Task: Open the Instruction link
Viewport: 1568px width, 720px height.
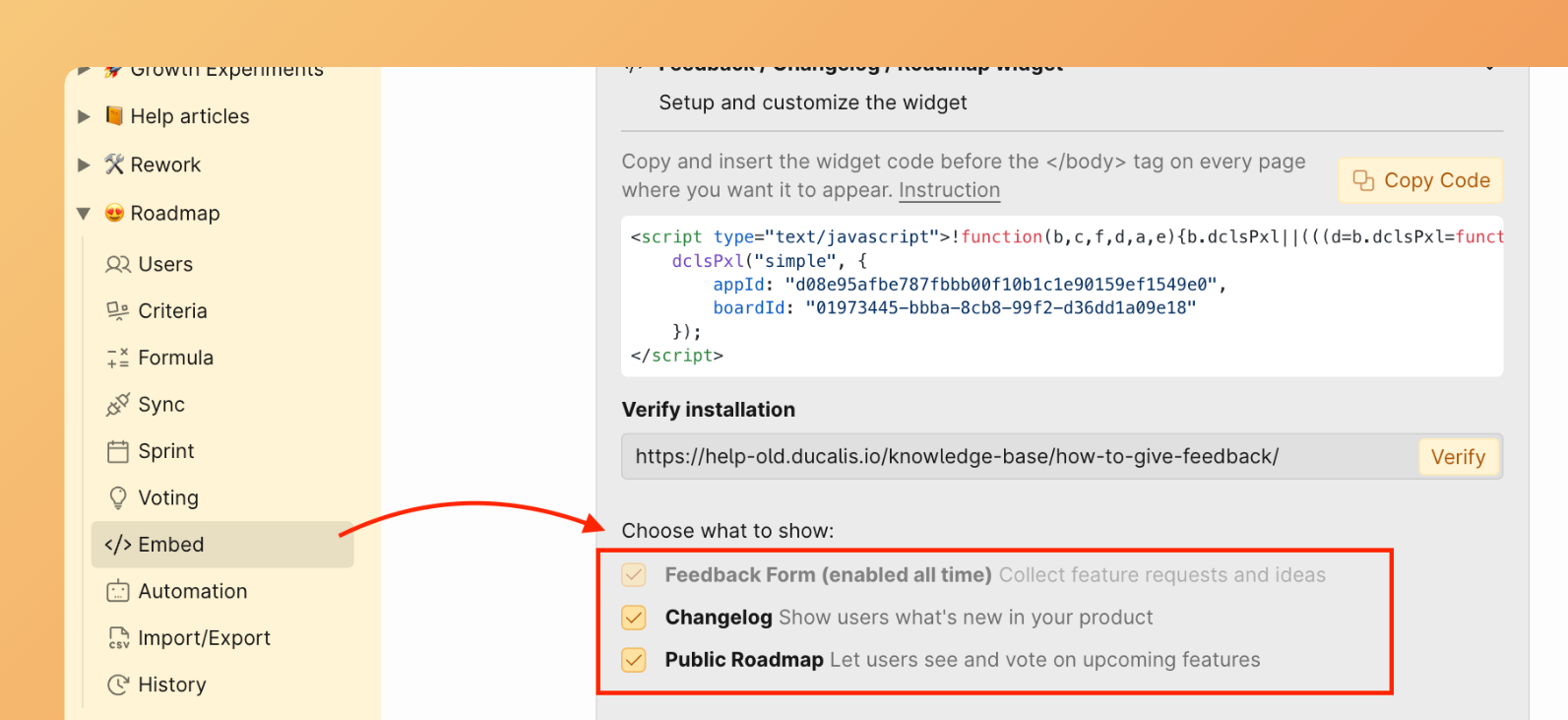Action: tap(949, 190)
